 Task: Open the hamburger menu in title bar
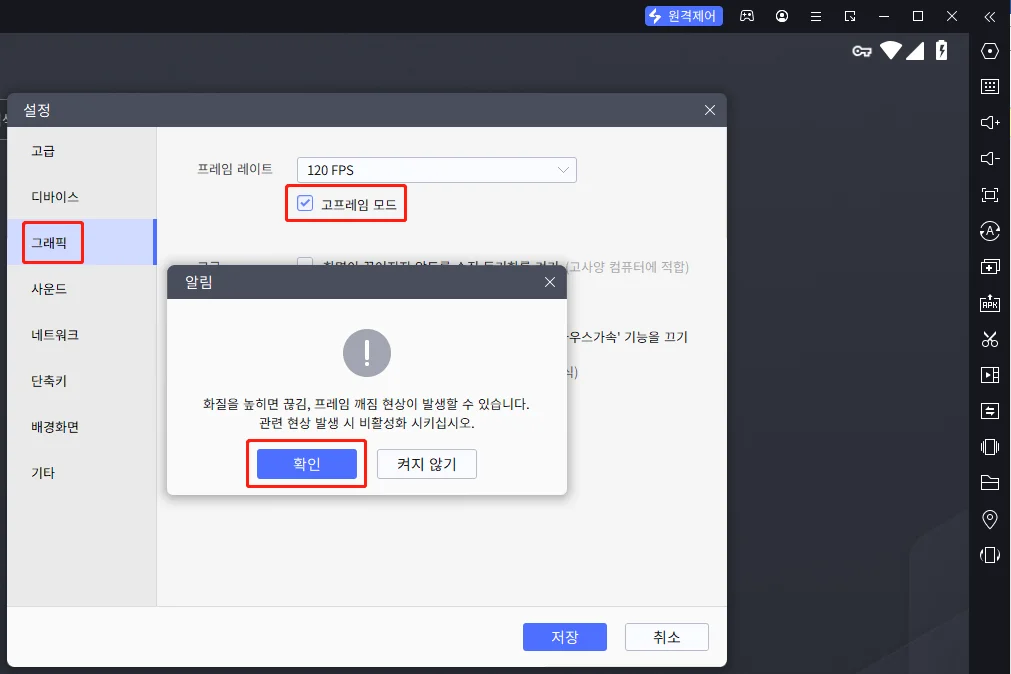[x=816, y=17]
